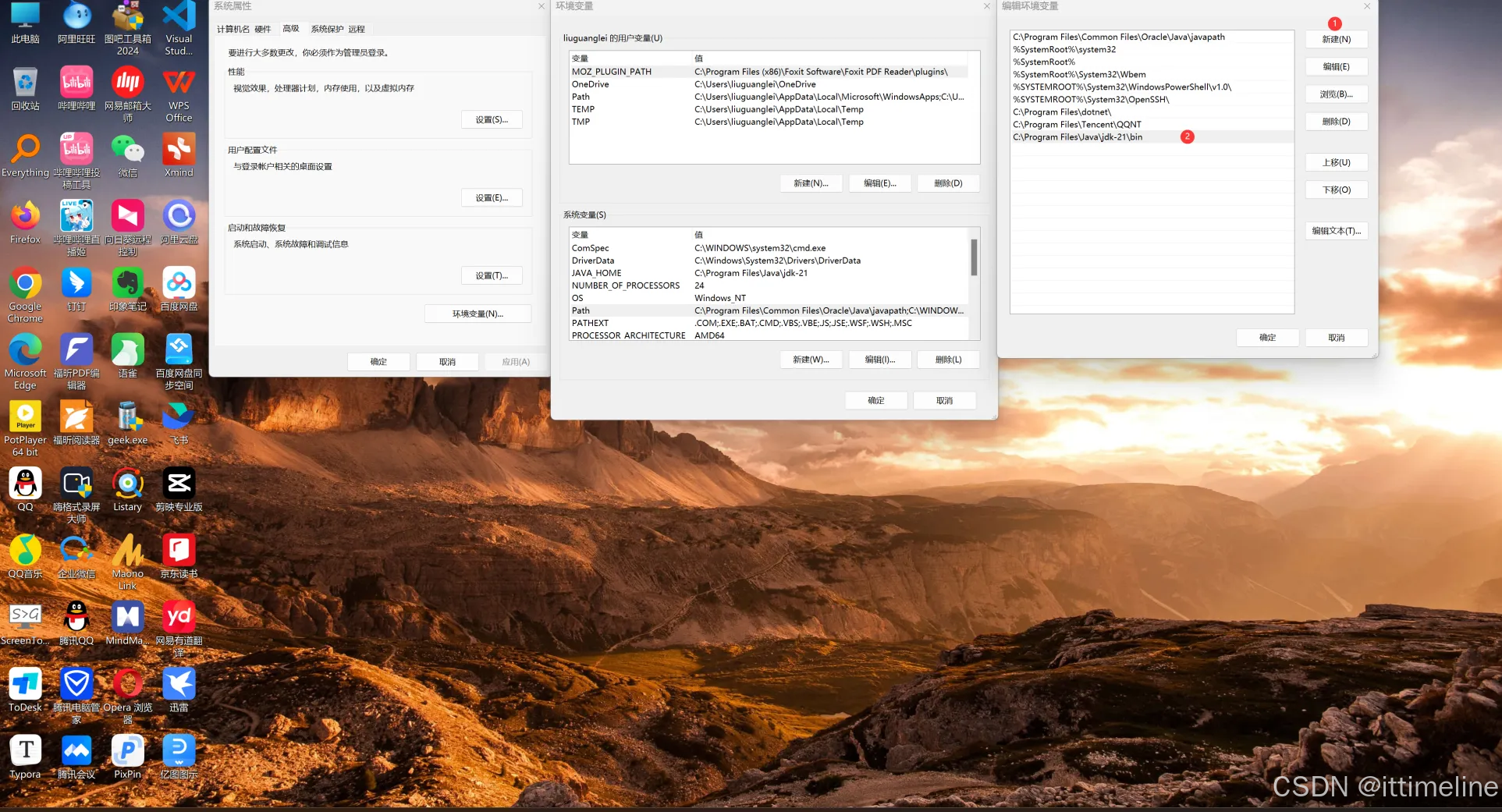Open the QQ penguin icon
Screen dimensions: 1502x812
[x=25, y=489]
